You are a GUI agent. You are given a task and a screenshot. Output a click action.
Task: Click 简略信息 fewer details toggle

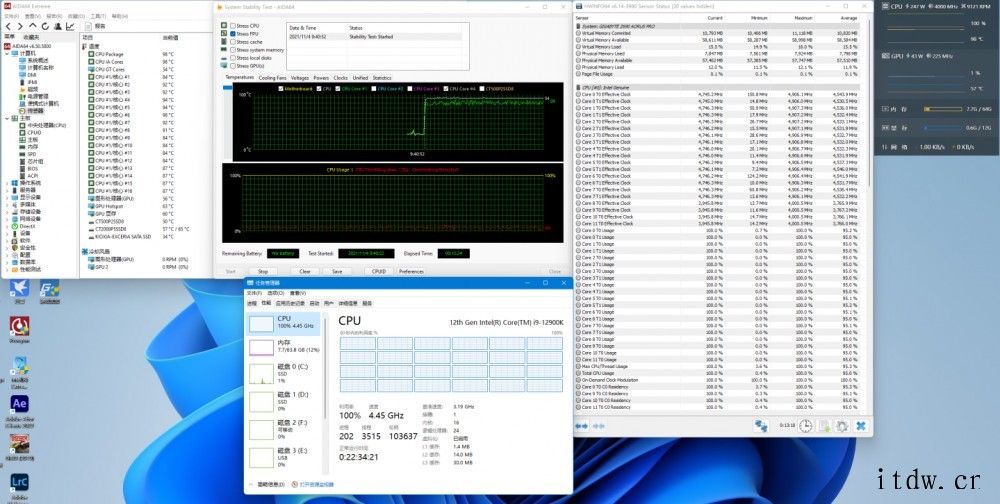click(x=266, y=484)
